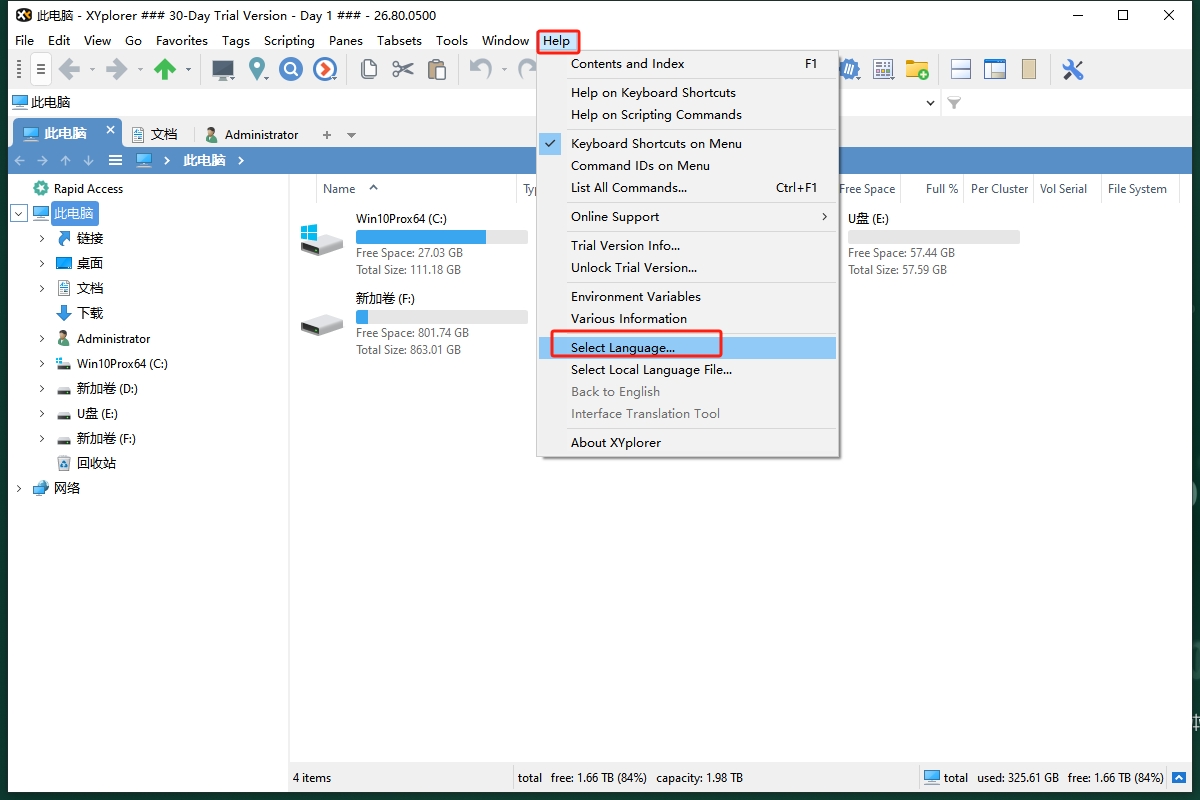Toggle Keyboard Shortcuts on Menu

point(656,144)
